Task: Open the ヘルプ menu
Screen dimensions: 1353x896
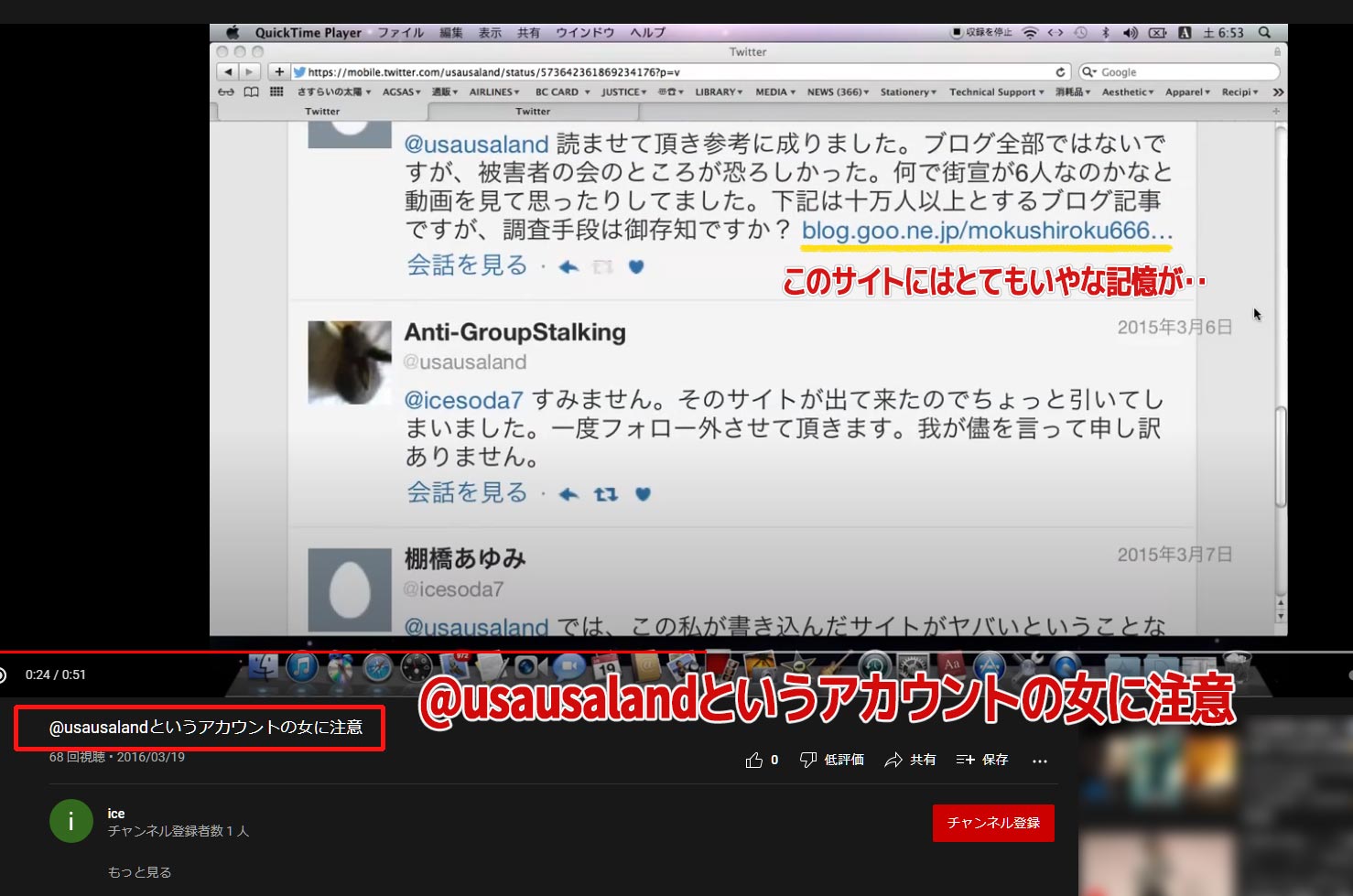Action: tap(647, 32)
